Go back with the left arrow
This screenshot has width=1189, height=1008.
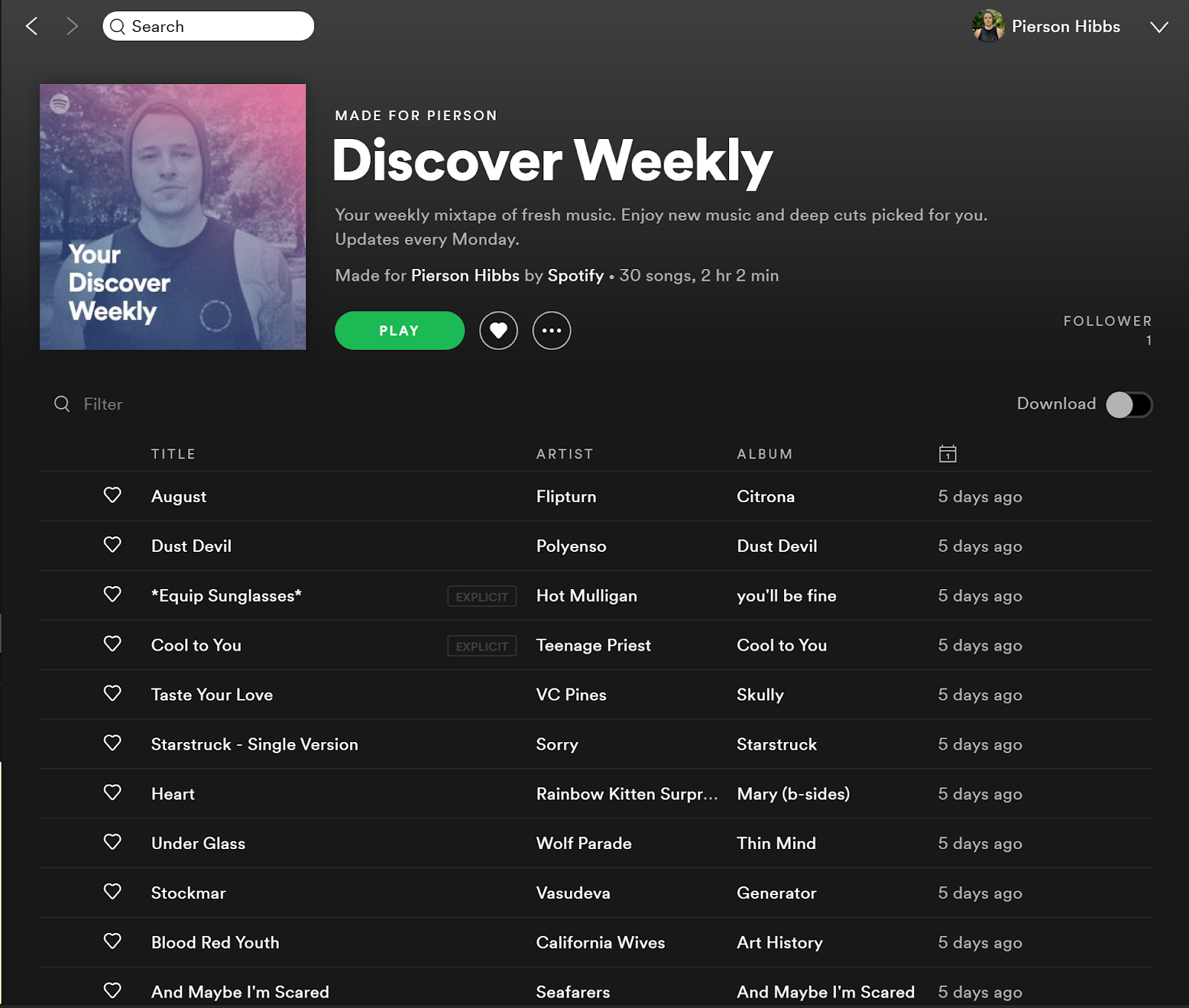point(32,27)
